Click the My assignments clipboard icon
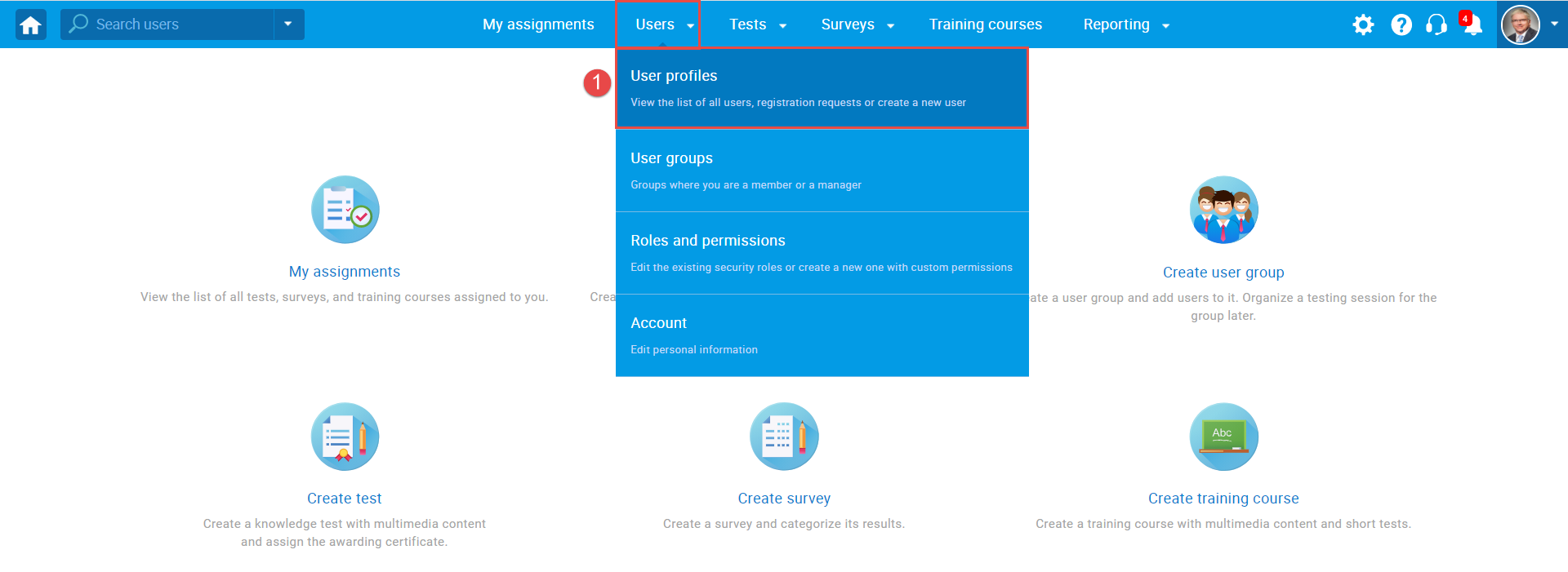 [x=345, y=210]
